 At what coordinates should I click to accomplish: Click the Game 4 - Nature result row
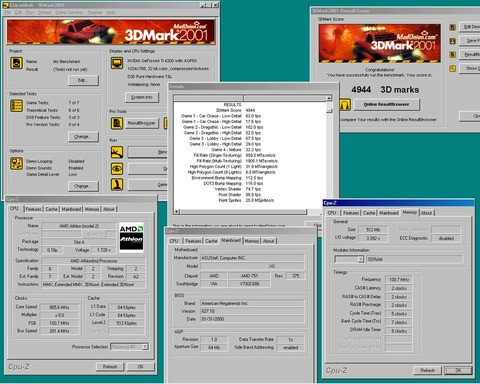pyautogui.click(x=236, y=150)
